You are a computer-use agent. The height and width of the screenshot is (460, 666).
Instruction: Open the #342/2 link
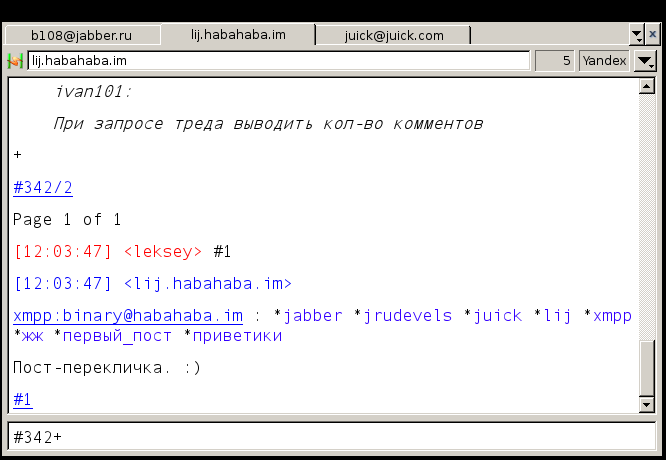[43, 187]
